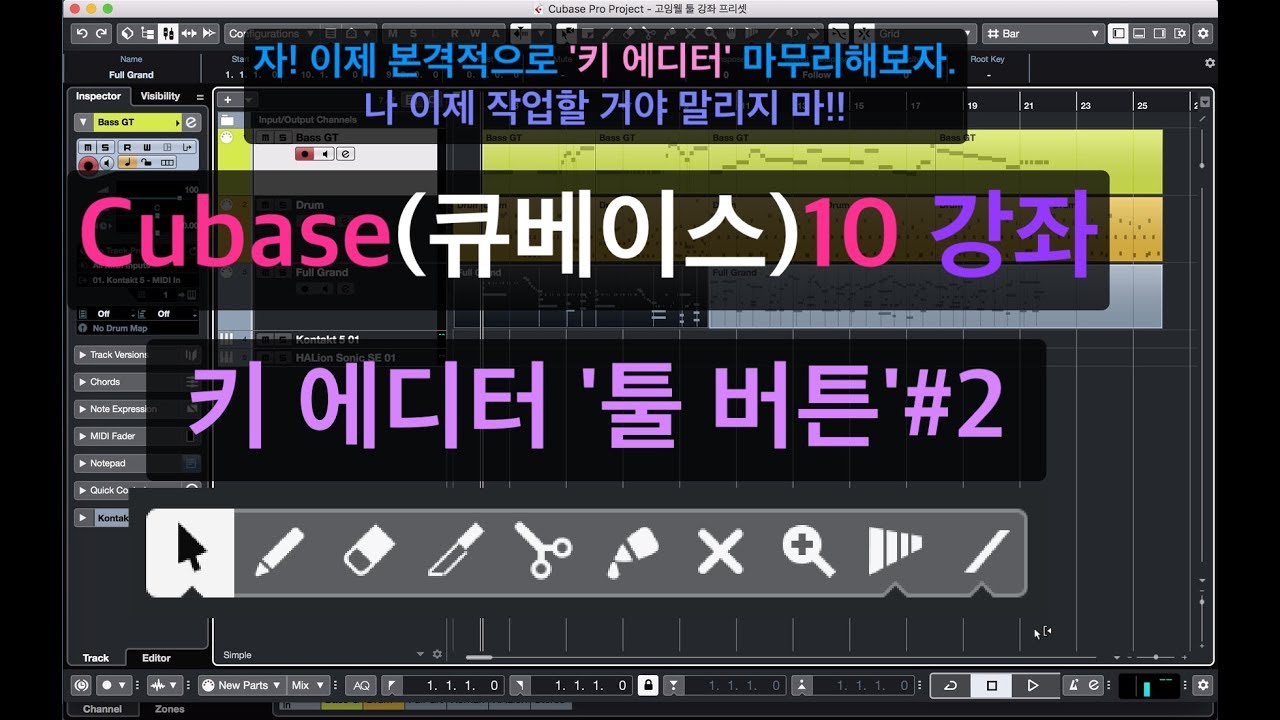Click the post-roll icon in transport
The image size is (1280, 720).
point(801,685)
